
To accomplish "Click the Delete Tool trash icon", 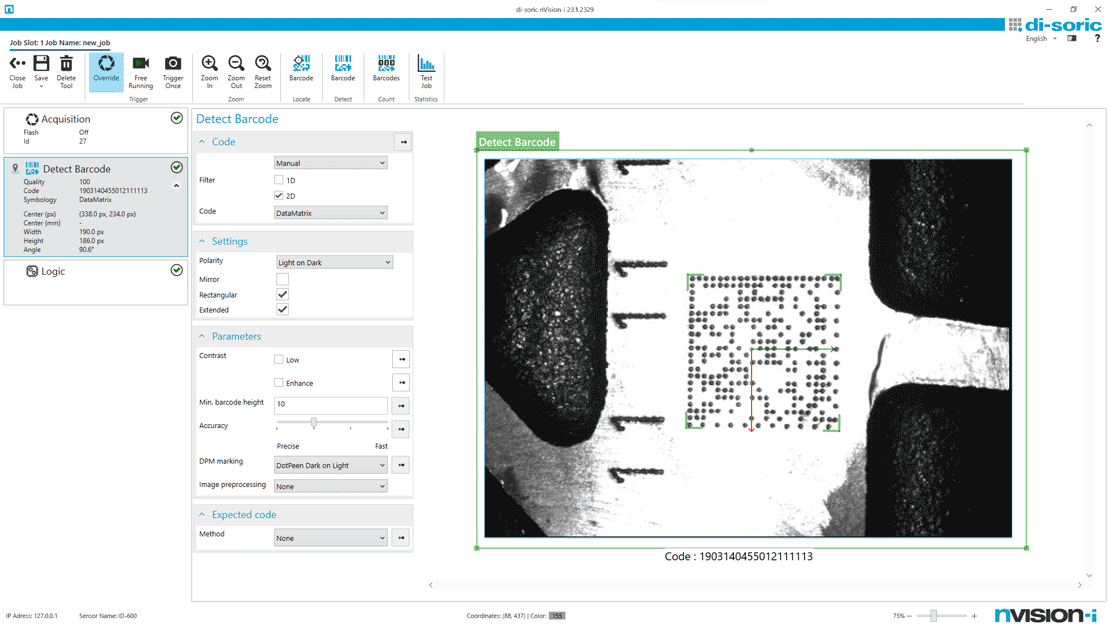I will 66,64.
